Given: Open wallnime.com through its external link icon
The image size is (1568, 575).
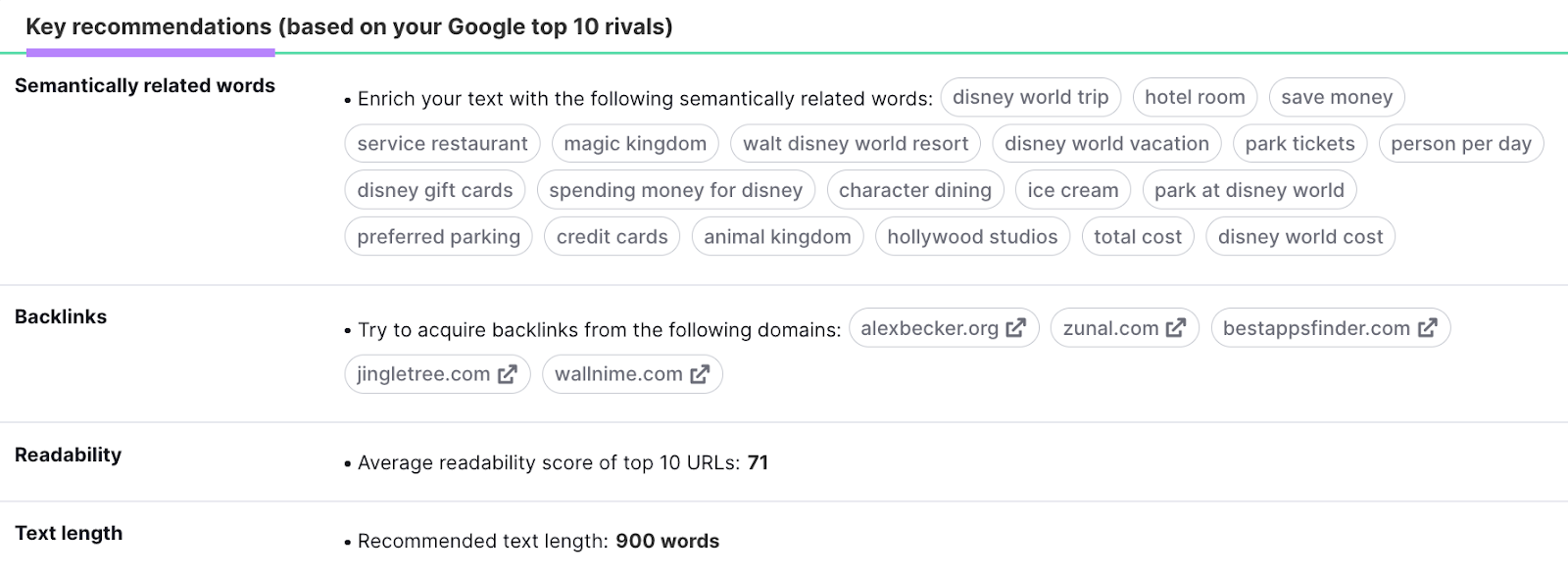Looking at the screenshot, I should pyautogui.click(x=698, y=373).
